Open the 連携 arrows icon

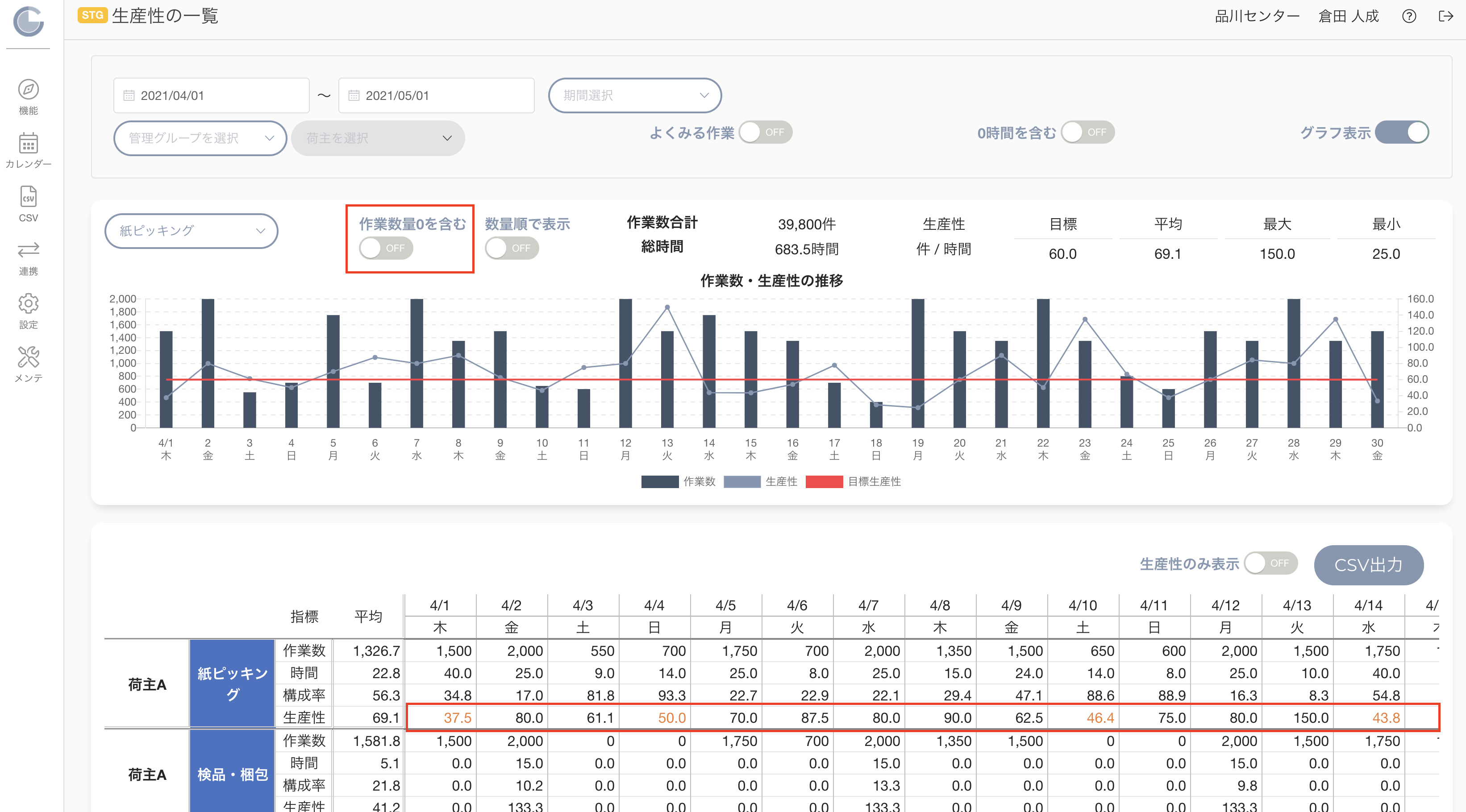click(x=28, y=250)
